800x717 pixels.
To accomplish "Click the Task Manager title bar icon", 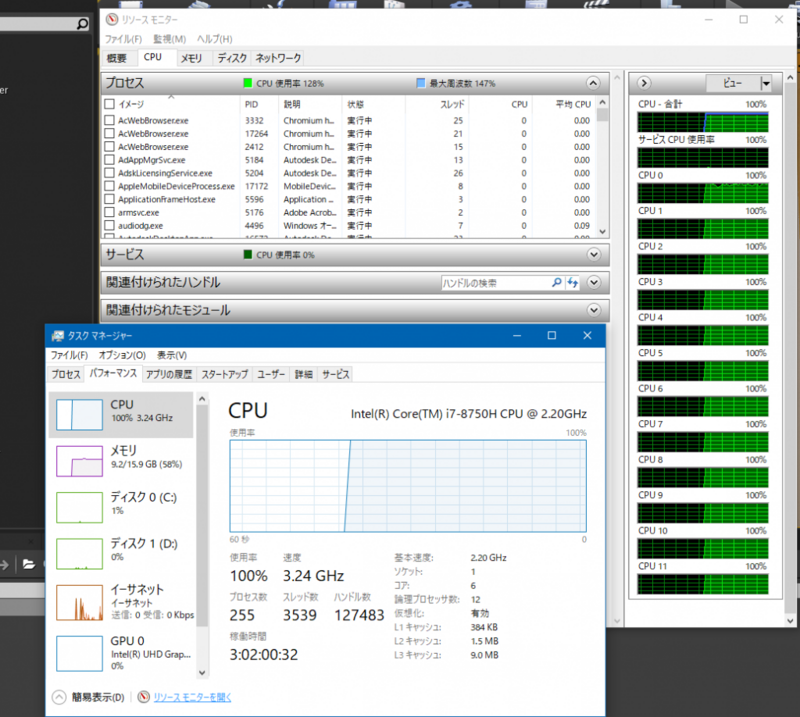I will pos(58,335).
